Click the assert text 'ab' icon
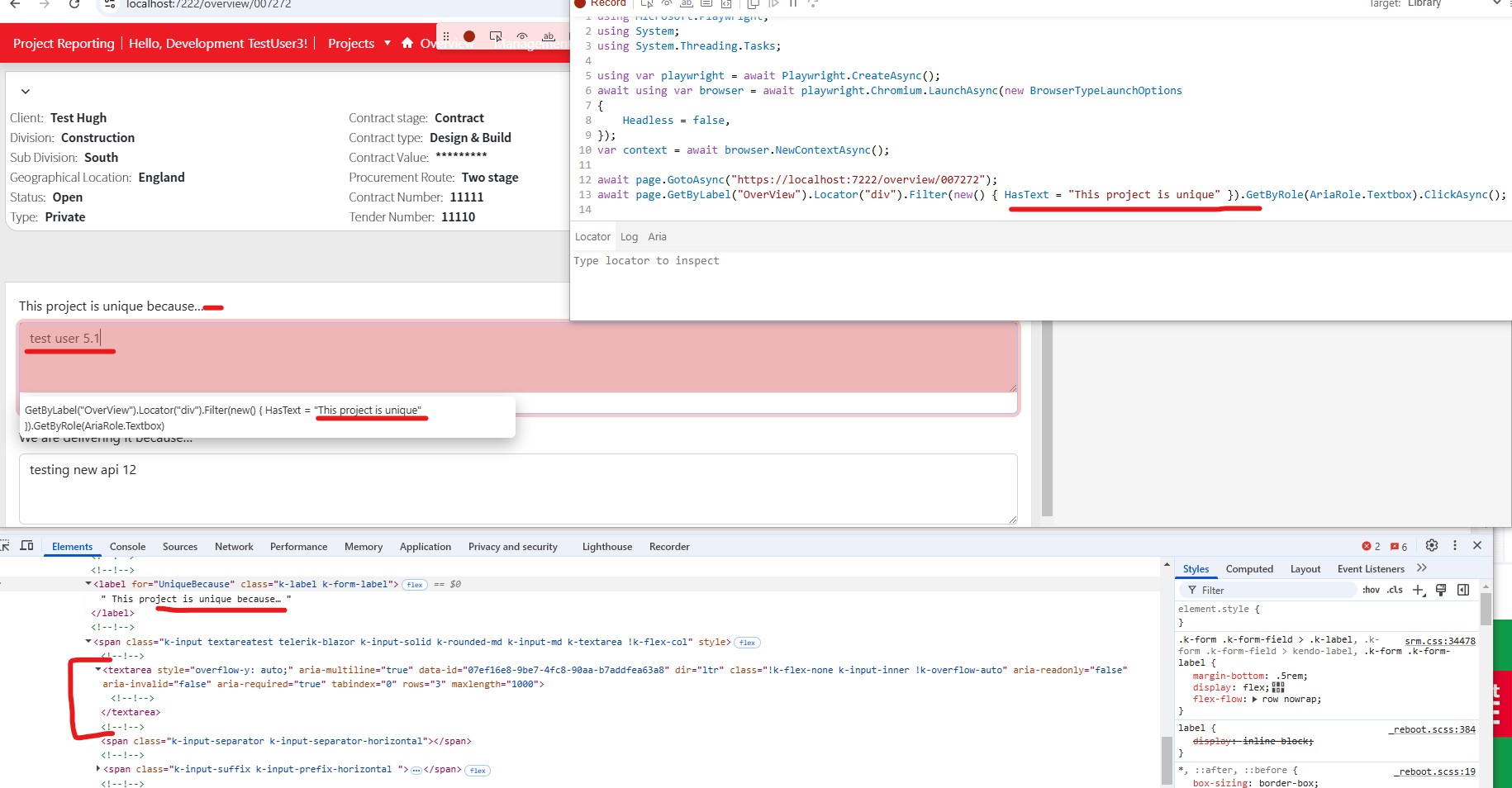The height and width of the screenshot is (788, 1512). (549, 36)
